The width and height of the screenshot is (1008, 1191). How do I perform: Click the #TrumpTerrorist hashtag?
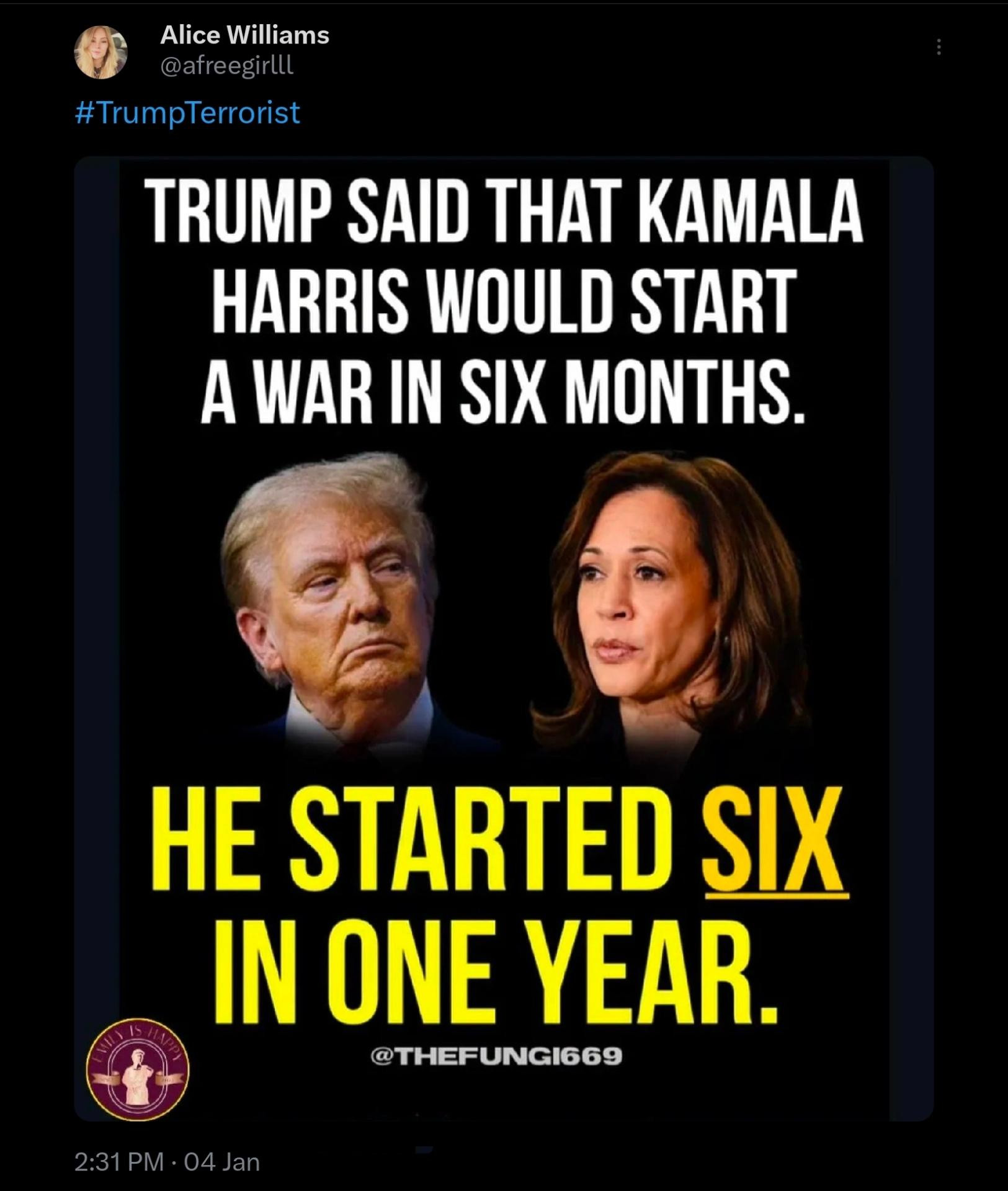tap(187, 113)
